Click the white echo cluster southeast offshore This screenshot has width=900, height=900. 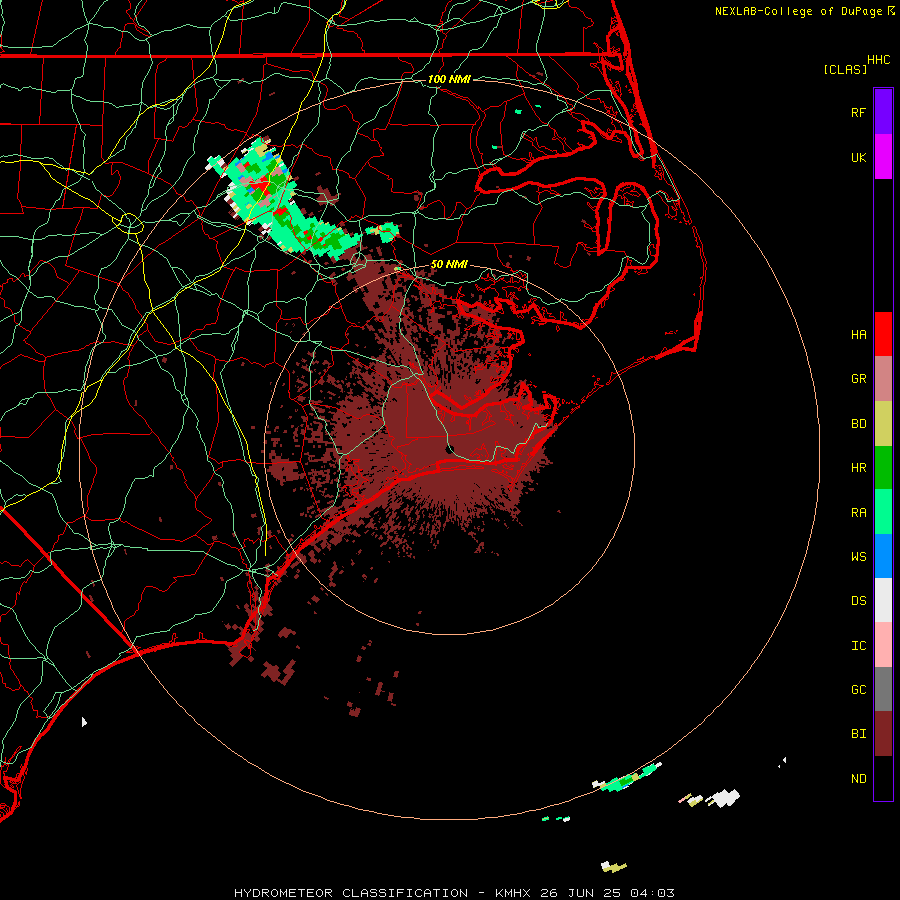coord(724,797)
